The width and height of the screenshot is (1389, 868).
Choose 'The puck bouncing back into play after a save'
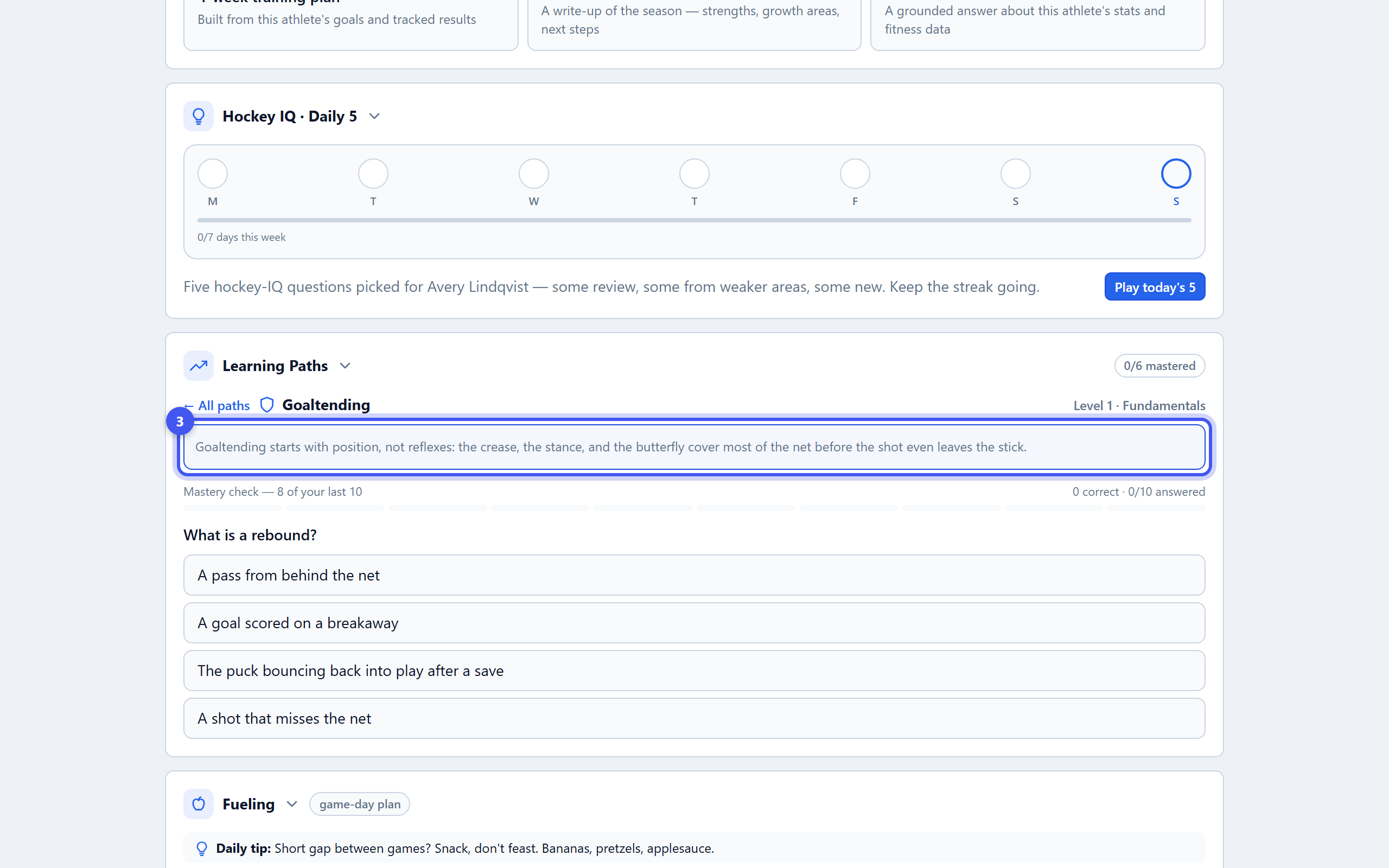click(694, 671)
